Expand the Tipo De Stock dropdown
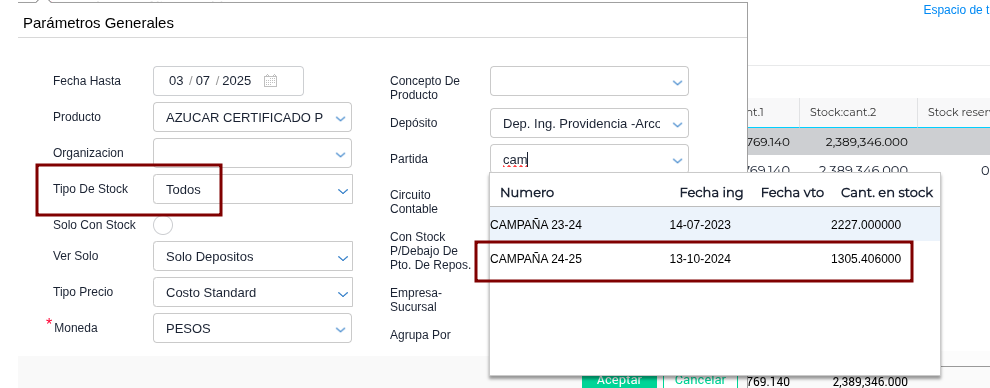Viewport: 990px width, 388px height. [253, 189]
